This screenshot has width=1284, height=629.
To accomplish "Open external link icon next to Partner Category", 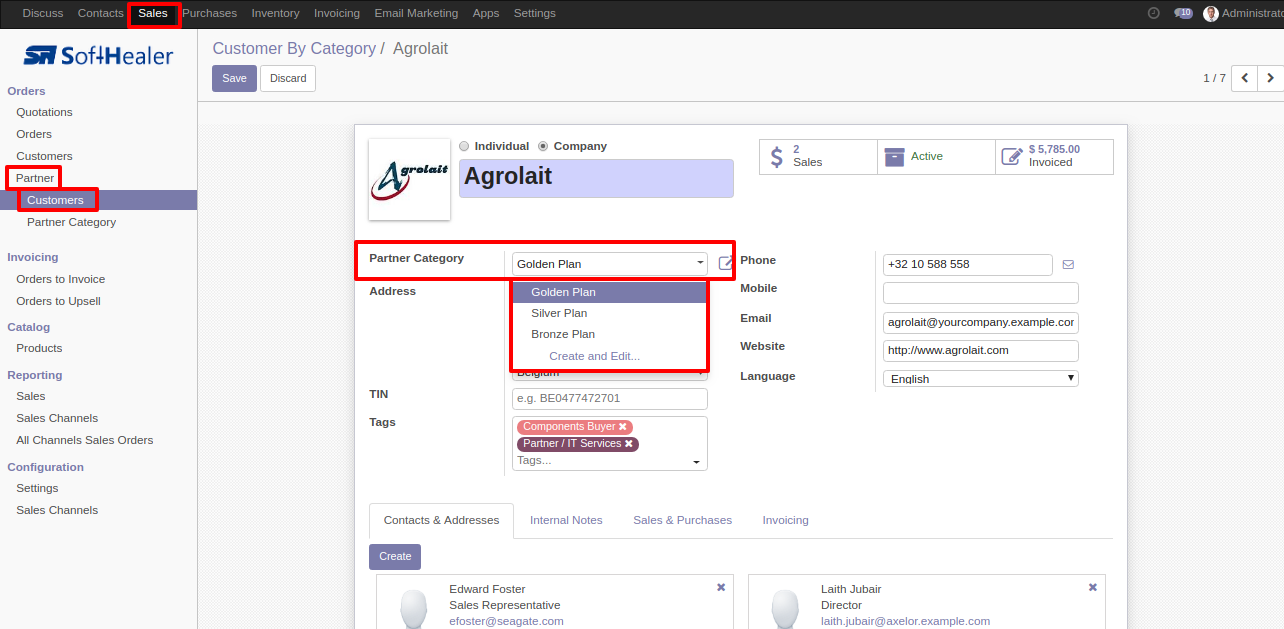I will pos(726,264).
